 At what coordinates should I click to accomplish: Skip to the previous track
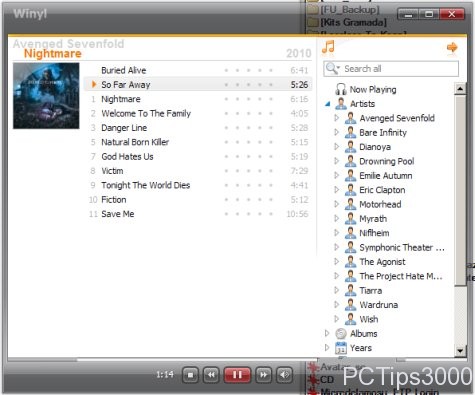(211, 375)
